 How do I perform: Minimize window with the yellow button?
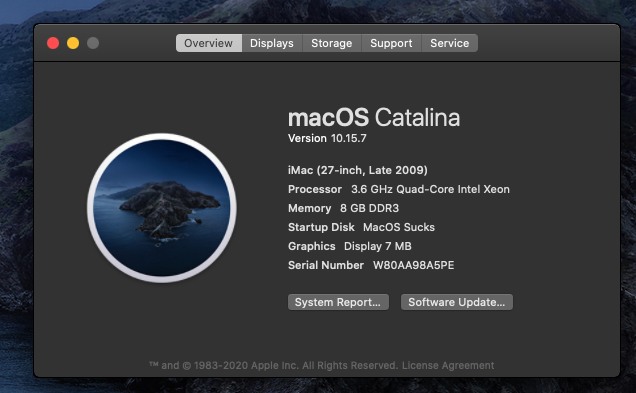click(73, 43)
